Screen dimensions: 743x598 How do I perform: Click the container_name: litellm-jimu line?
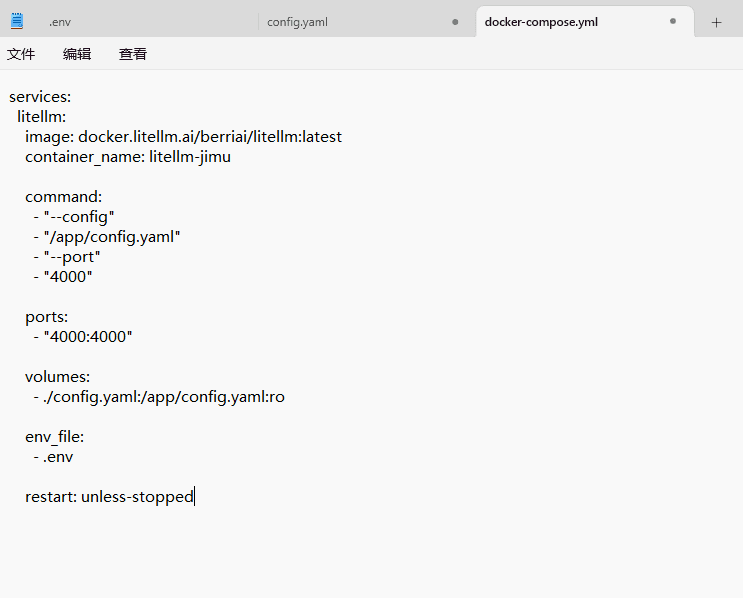pyautogui.click(x=128, y=157)
